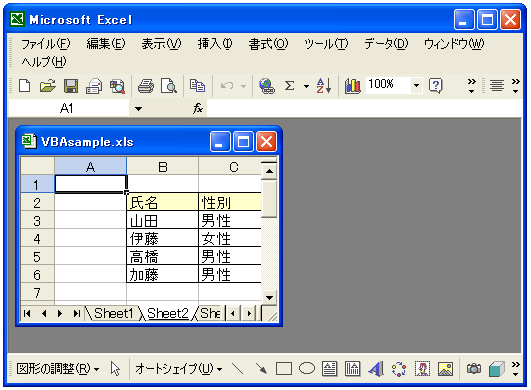Click the AutoSum sigma icon
The height and width of the screenshot is (390, 531).
click(x=289, y=86)
